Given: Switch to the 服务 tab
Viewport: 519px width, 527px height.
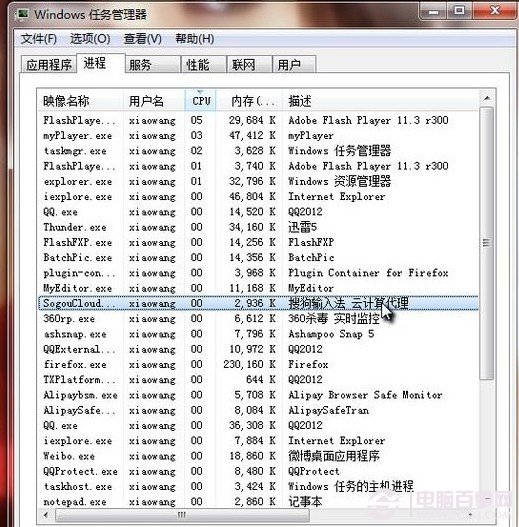Looking at the screenshot, I should pyautogui.click(x=153, y=65).
